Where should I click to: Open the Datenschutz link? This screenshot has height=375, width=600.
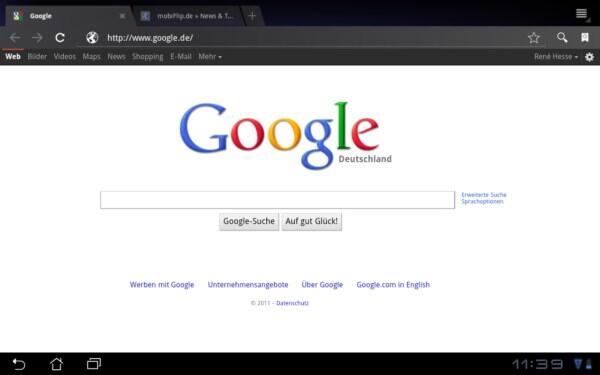coord(292,303)
